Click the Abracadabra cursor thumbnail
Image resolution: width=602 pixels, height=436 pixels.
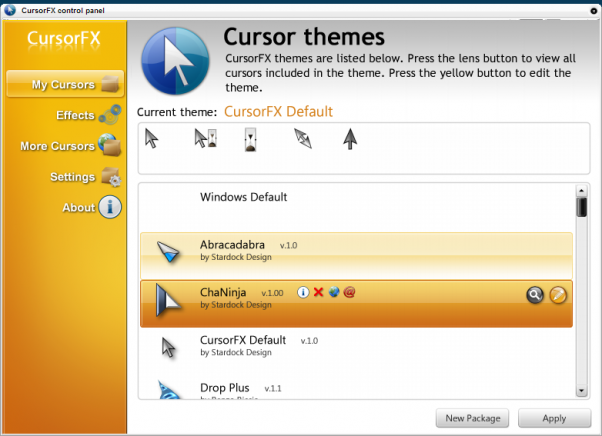[x=168, y=252]
